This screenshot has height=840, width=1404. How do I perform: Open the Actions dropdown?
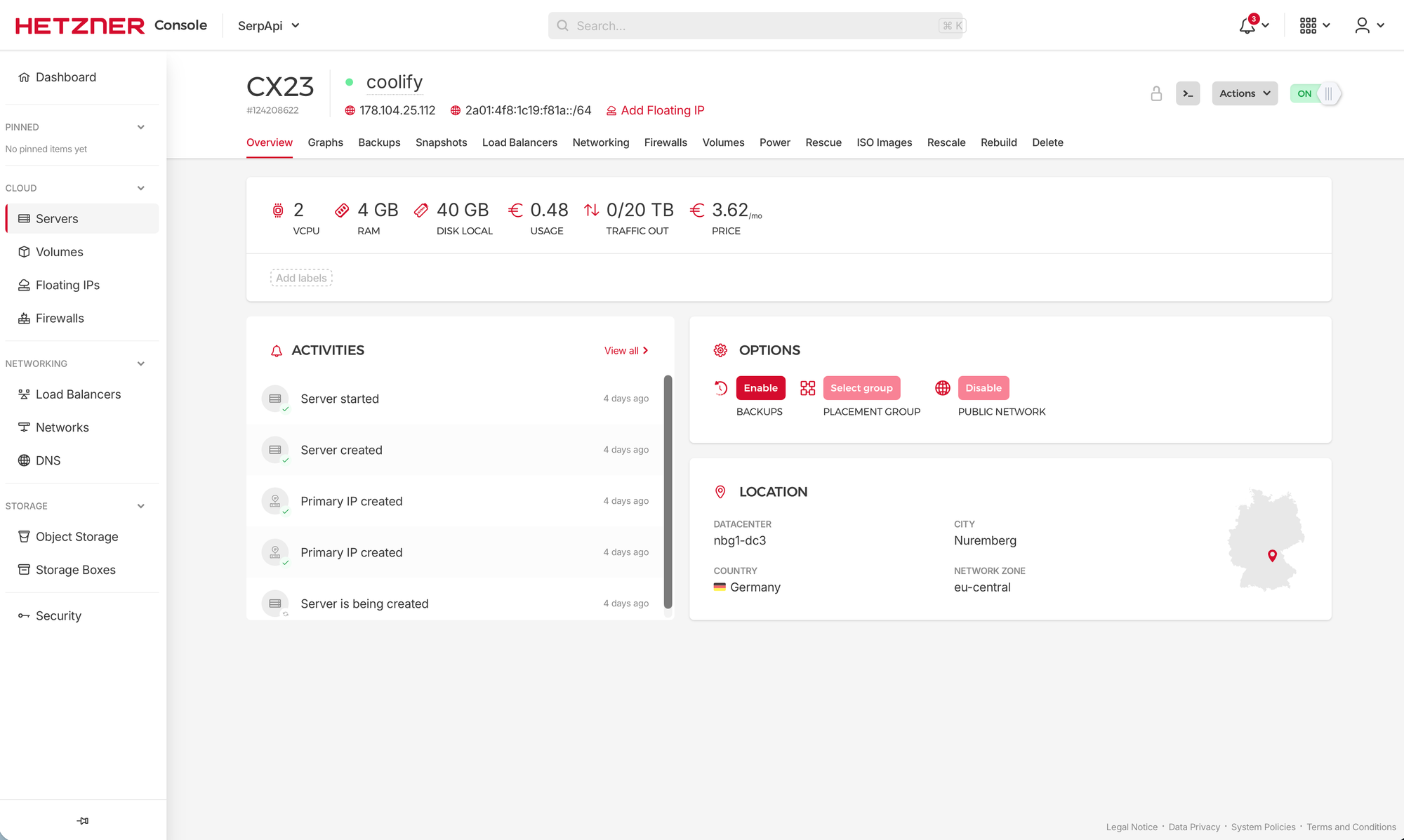tap(1244, 93)
